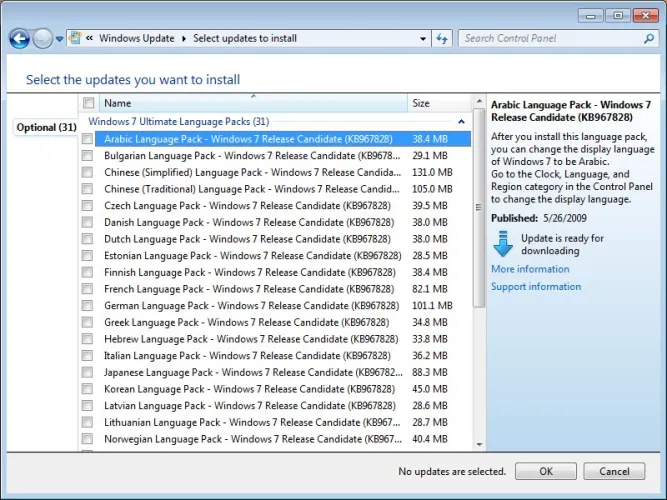Go back with the blue Back arrow
Screen dimensions: 667x500
19,39
